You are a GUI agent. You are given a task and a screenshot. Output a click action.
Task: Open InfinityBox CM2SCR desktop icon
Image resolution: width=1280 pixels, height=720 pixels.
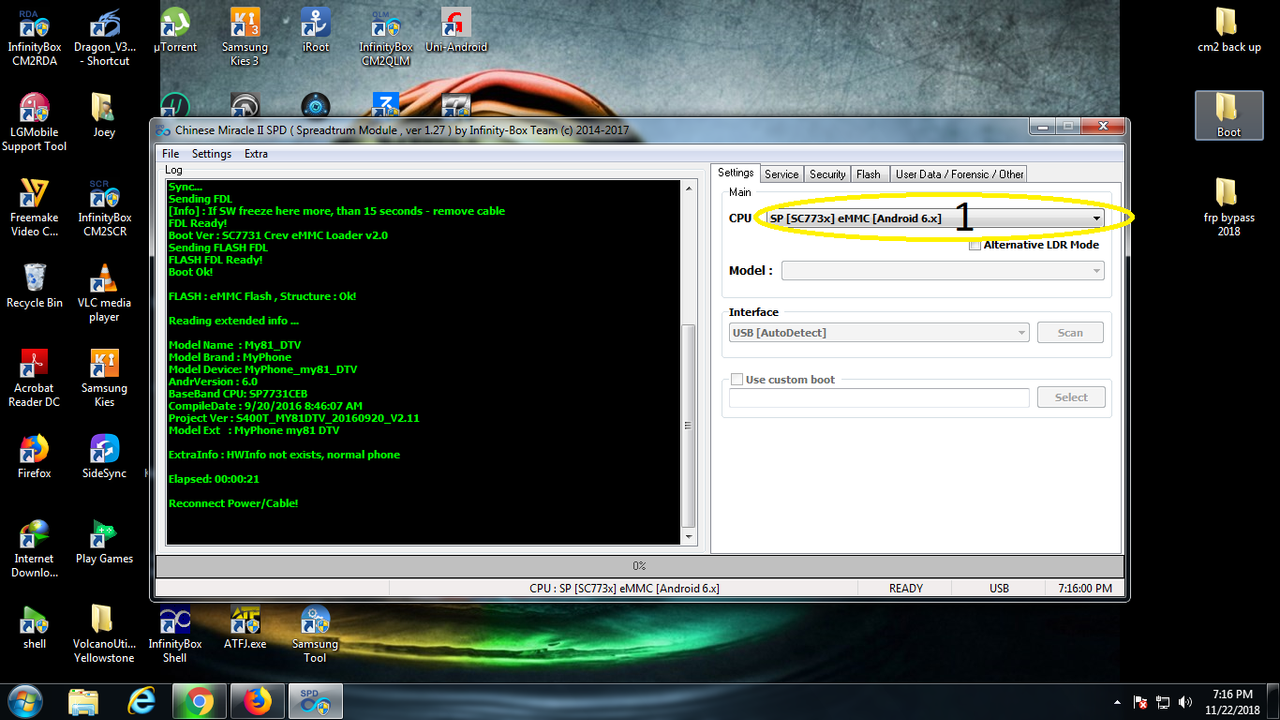click(104, 208)
